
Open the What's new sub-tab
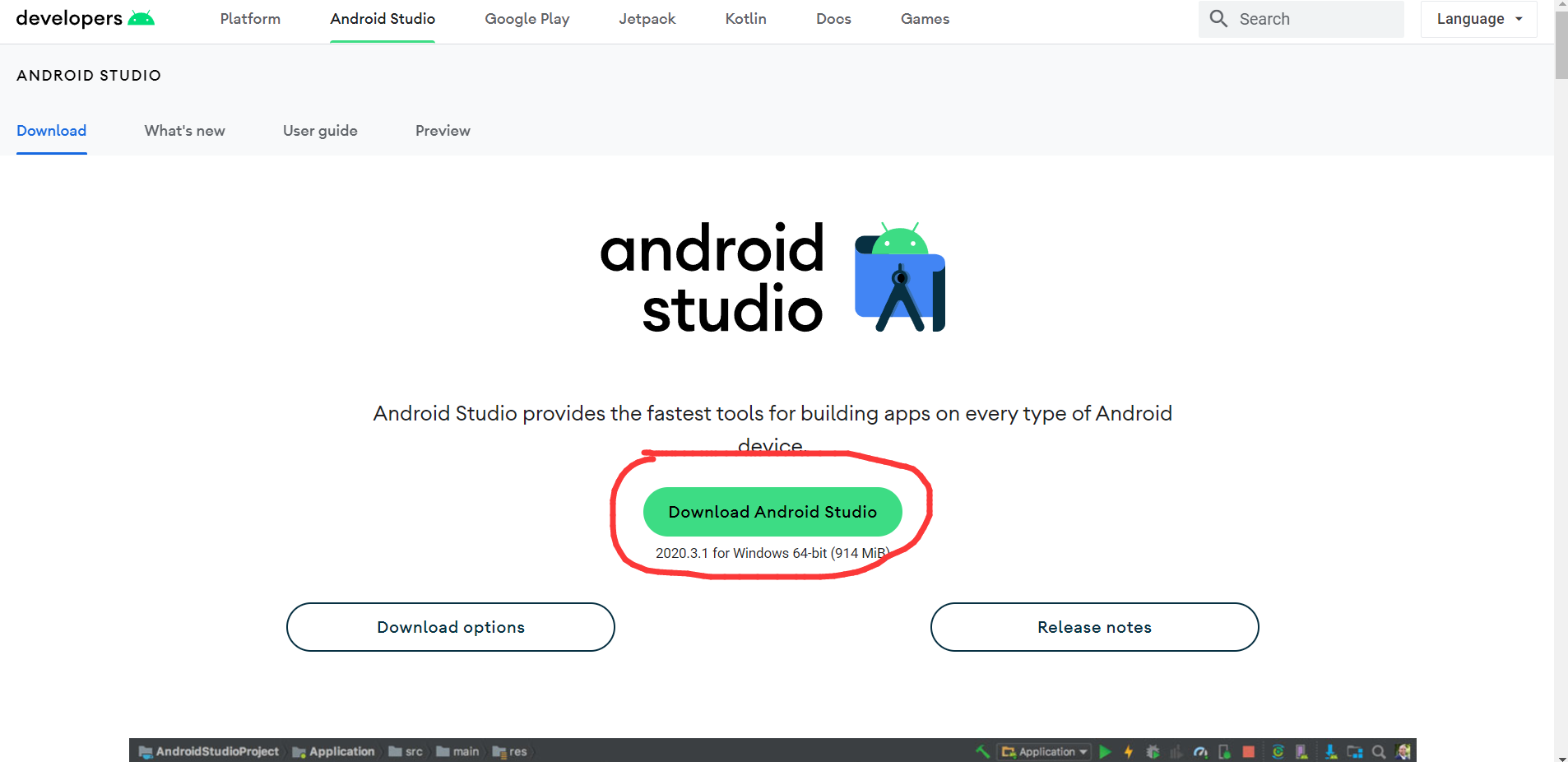(184, 131)
